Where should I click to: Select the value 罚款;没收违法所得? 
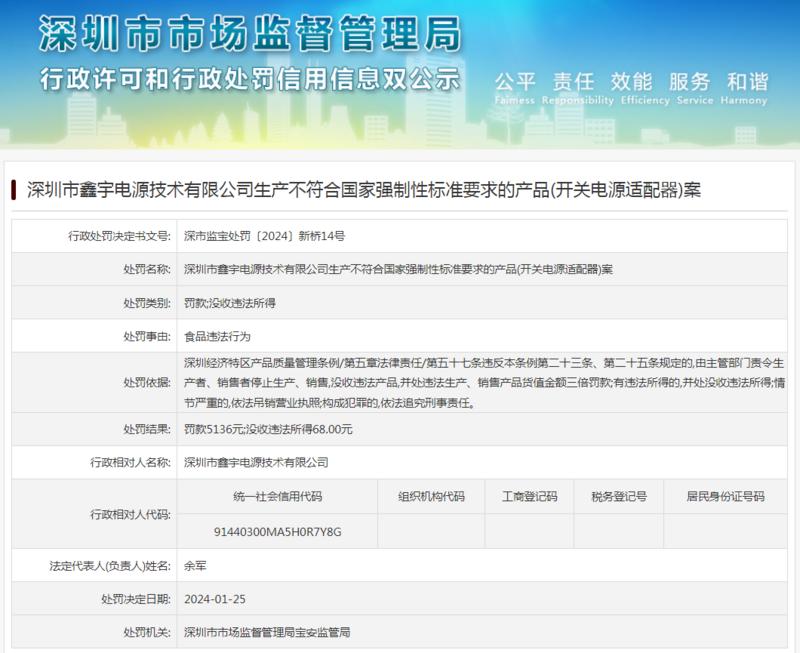point(230,303)
